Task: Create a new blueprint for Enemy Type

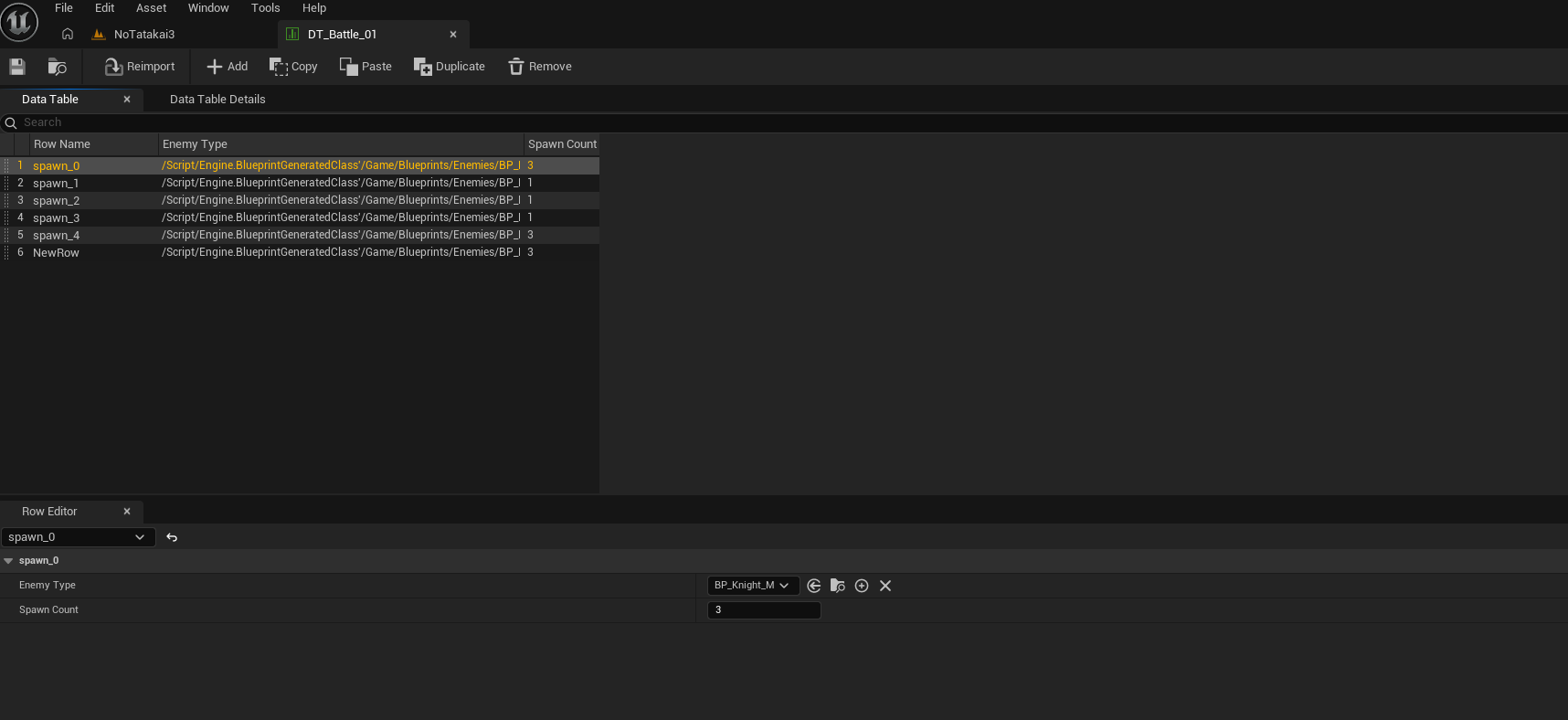Action: point(862,586)
